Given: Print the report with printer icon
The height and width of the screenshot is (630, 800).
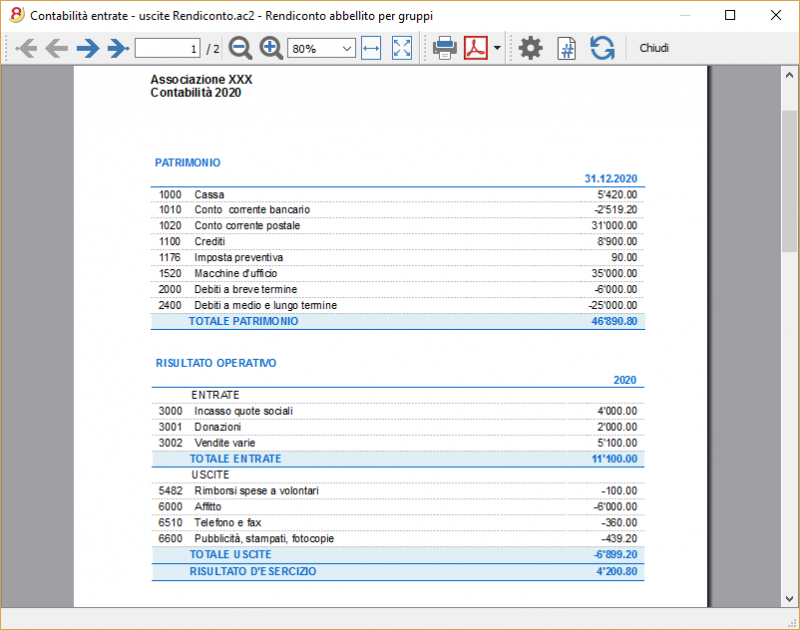Looking at the screenshot, I should click(x=444, y=48).
